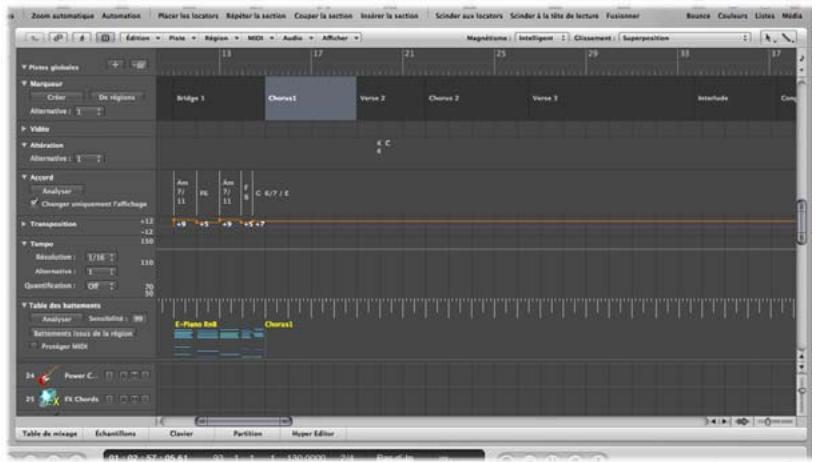Viewport: 817px width, 462px height.
Task: Open the Afficher local menu
Action: tap(340, 38)
